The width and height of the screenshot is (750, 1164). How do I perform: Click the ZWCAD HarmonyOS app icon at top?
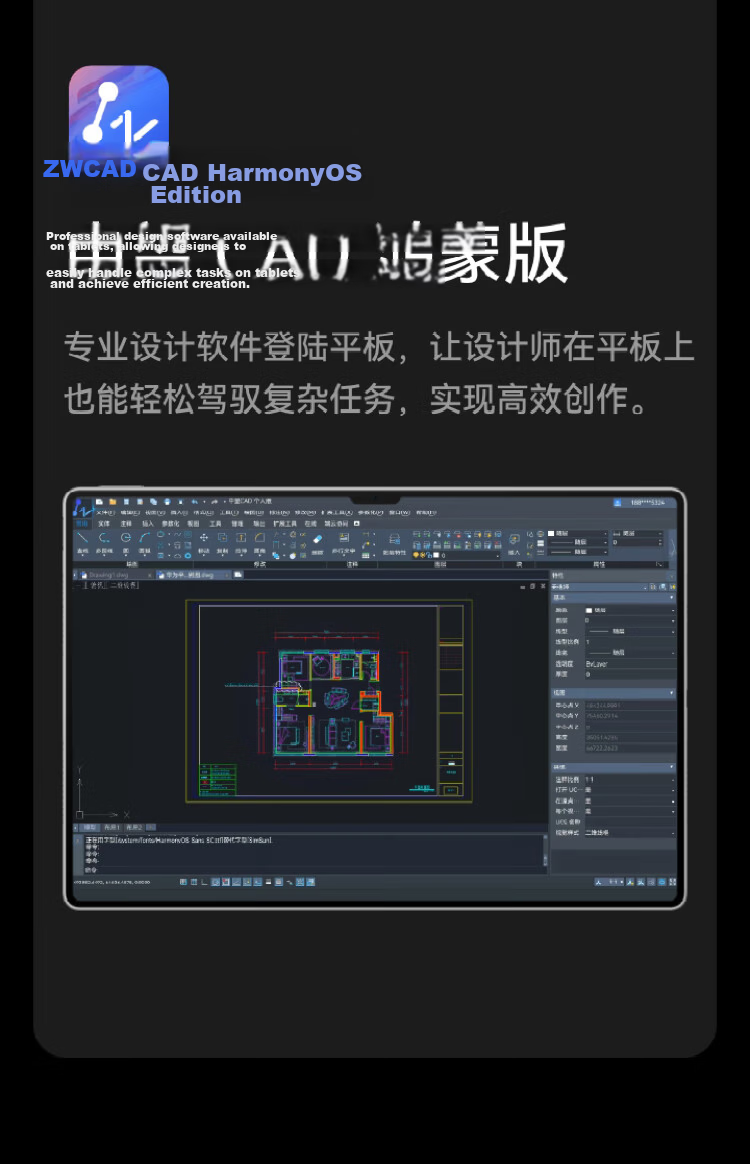point(119,115)
